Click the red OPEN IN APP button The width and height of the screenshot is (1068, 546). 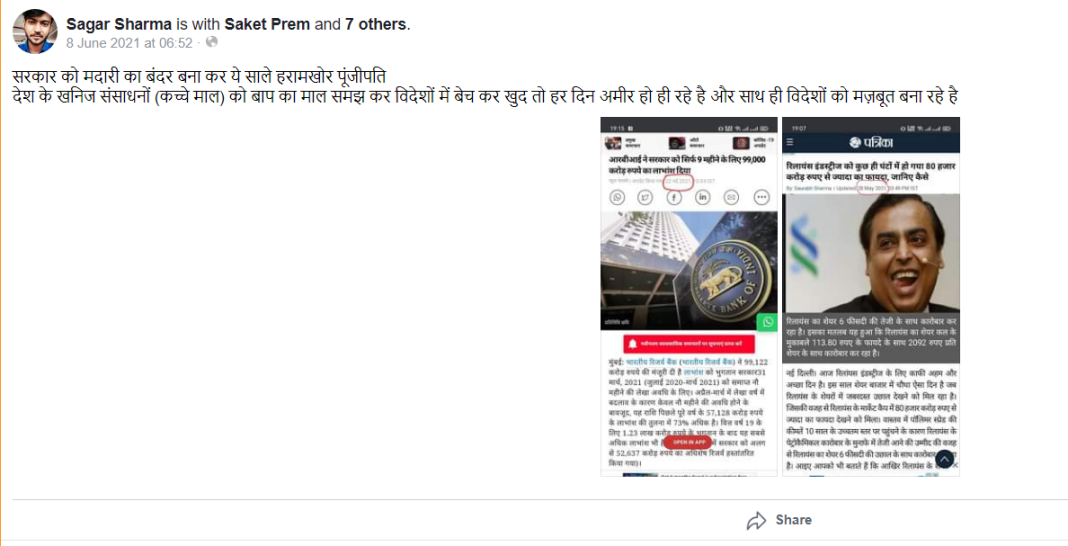(x=689, y=442)
